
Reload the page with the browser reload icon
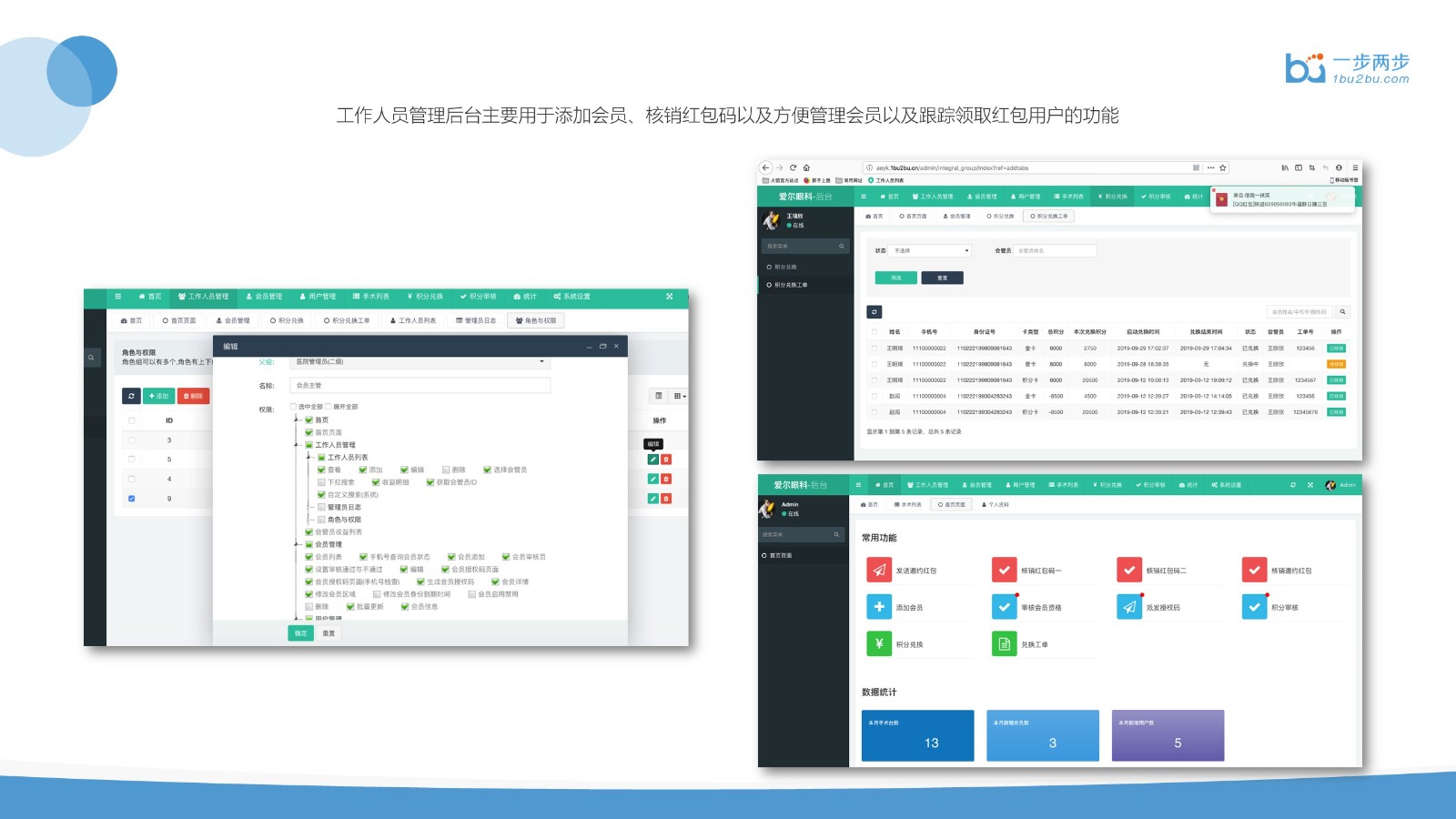click(793, 167)
